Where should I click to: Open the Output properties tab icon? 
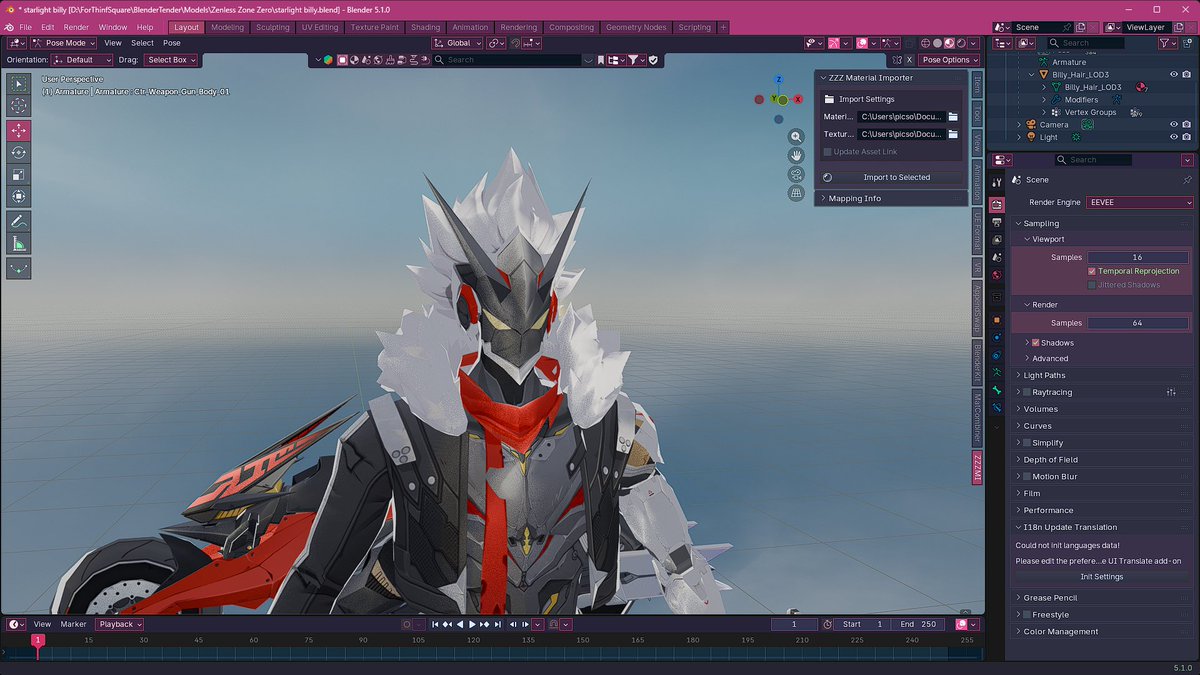pyautogui.click(x=997, y=222)
